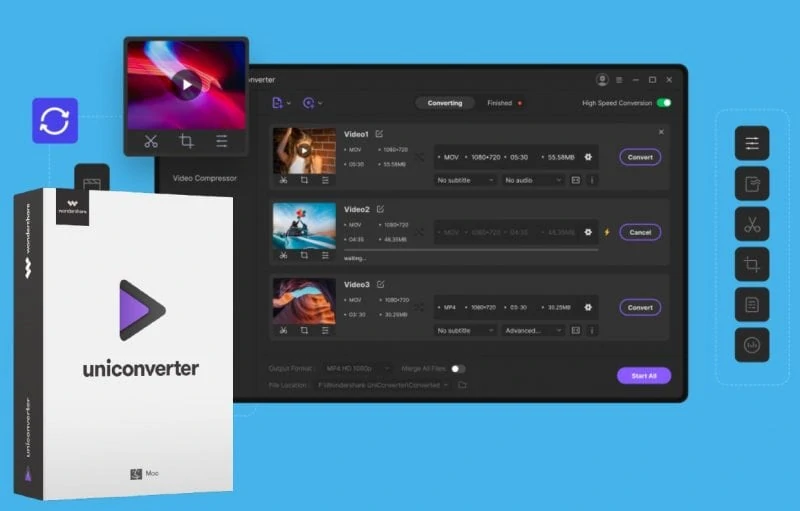Open the user account icon

click(602, 80)
